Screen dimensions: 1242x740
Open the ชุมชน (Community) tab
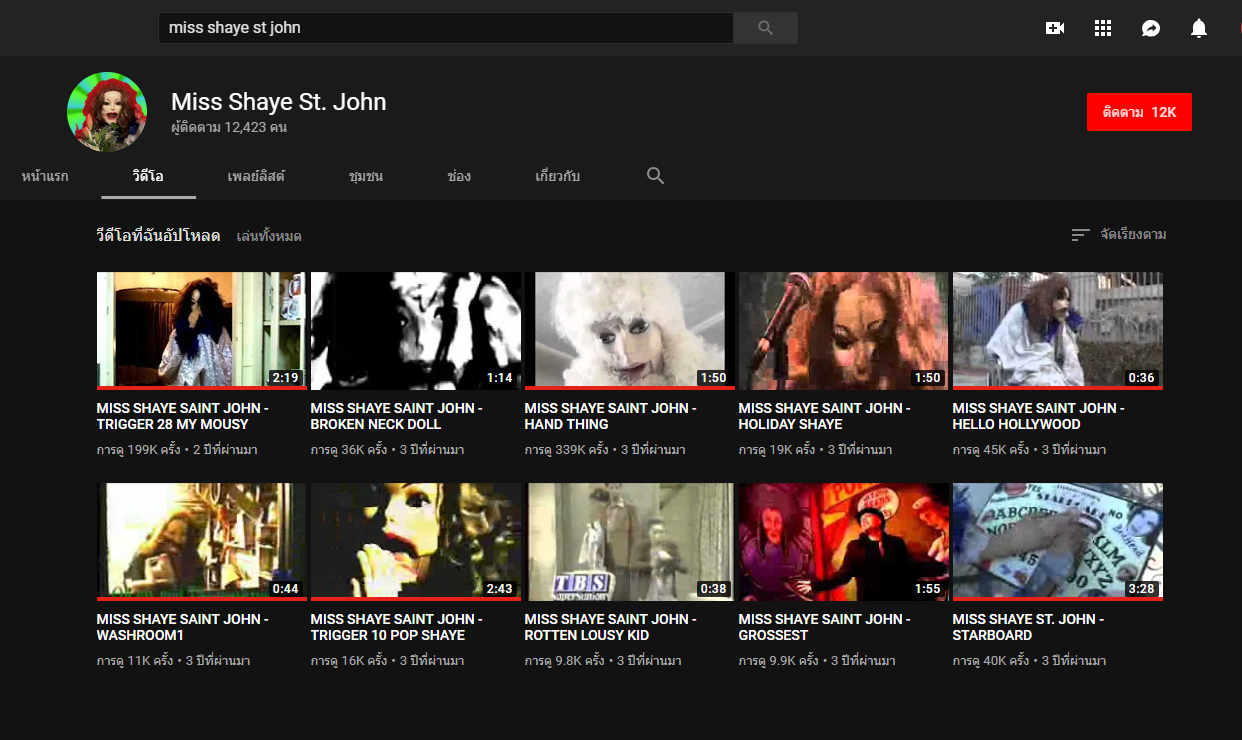point(366,176)
